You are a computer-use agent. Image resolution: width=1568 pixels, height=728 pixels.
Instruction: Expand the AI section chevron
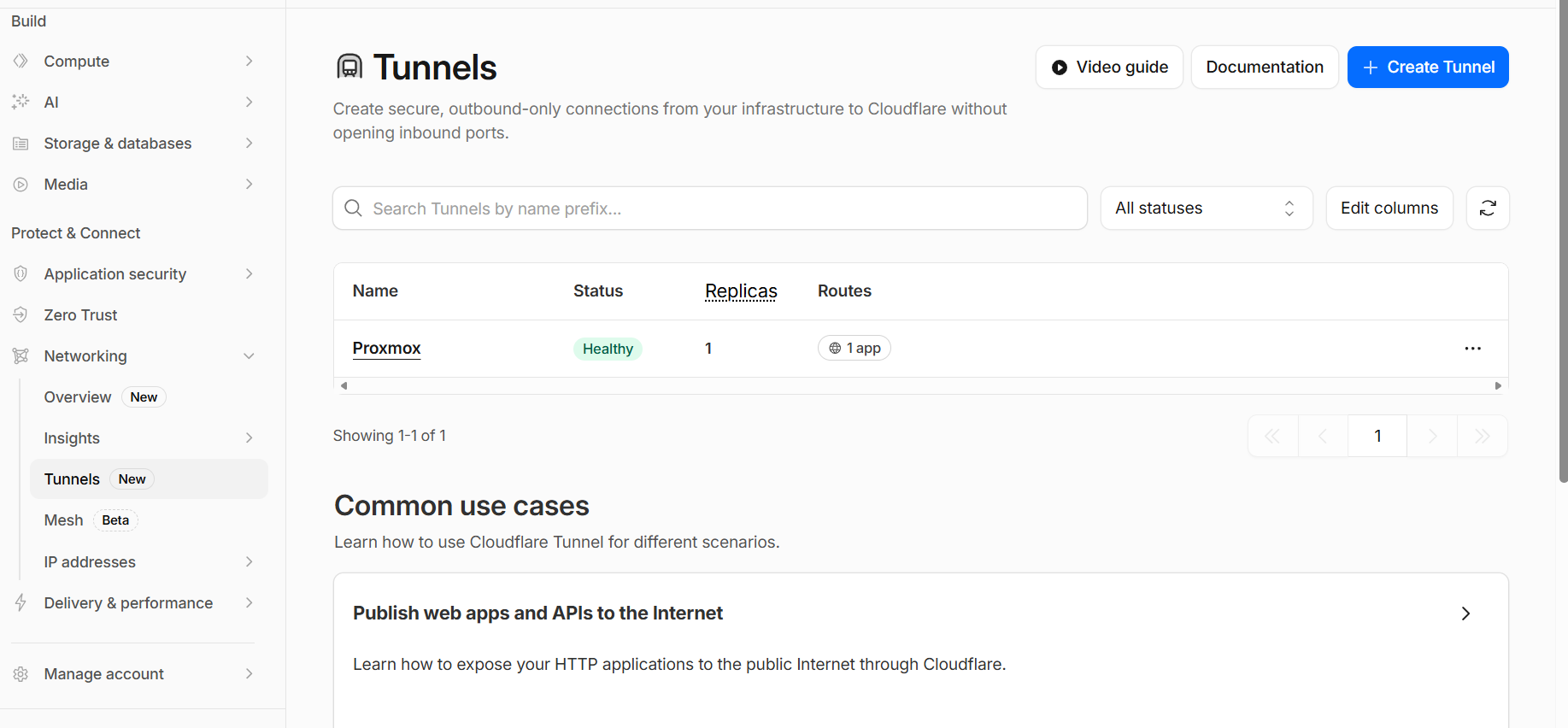249,103
